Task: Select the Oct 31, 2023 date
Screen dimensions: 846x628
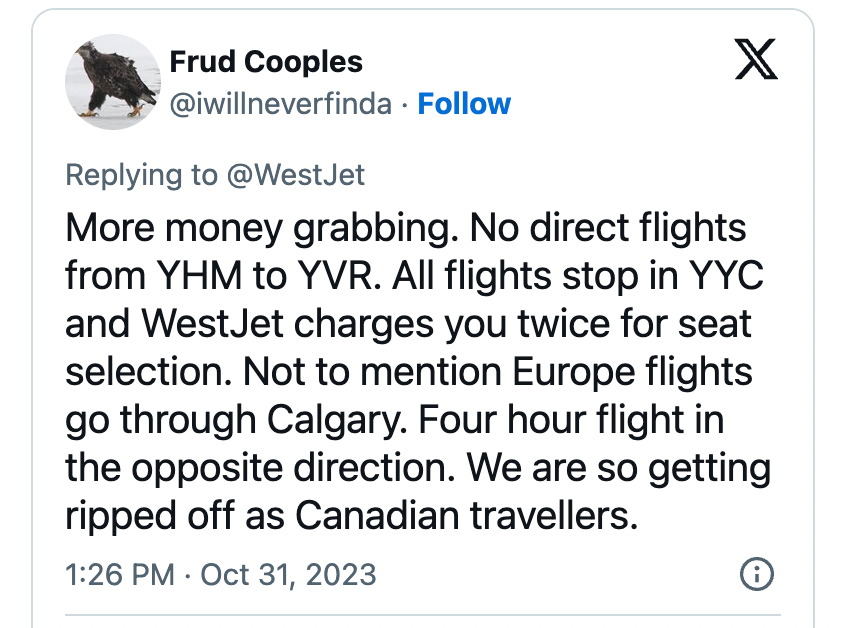Action: pyautogui.click(x=288, y=574)
